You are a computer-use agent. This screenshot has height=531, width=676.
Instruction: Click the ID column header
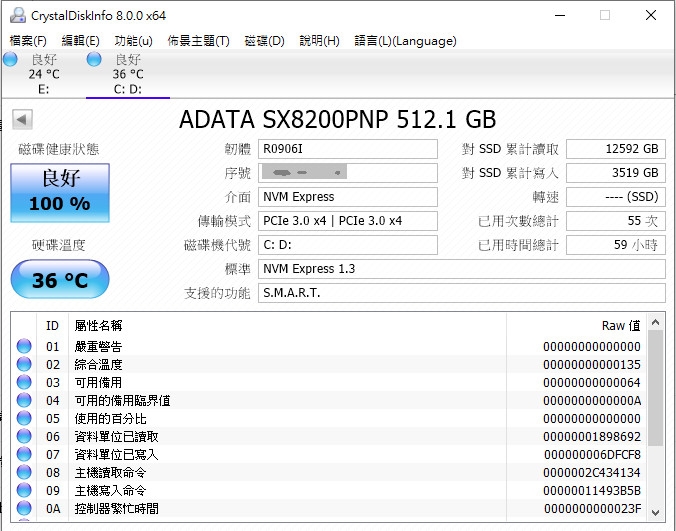point(52,325)
